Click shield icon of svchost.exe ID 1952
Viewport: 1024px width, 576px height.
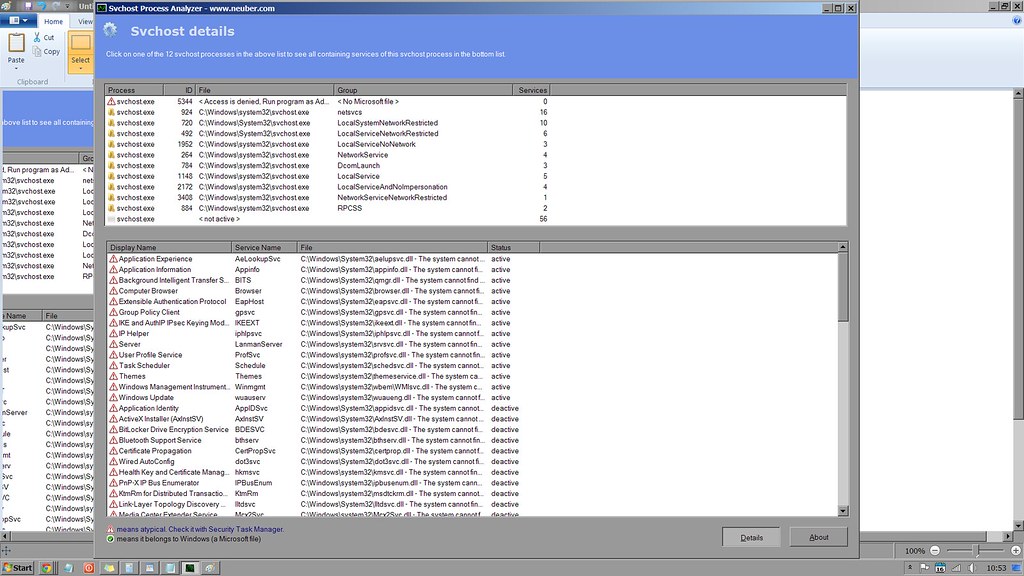point(111,144)
